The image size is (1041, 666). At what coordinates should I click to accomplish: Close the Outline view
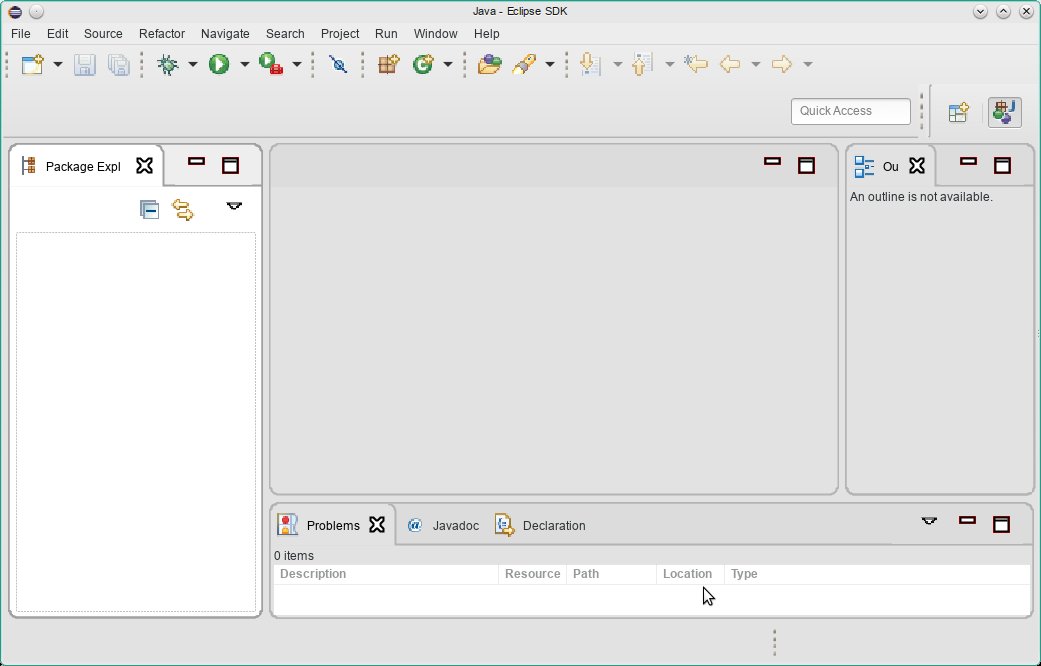917,165
